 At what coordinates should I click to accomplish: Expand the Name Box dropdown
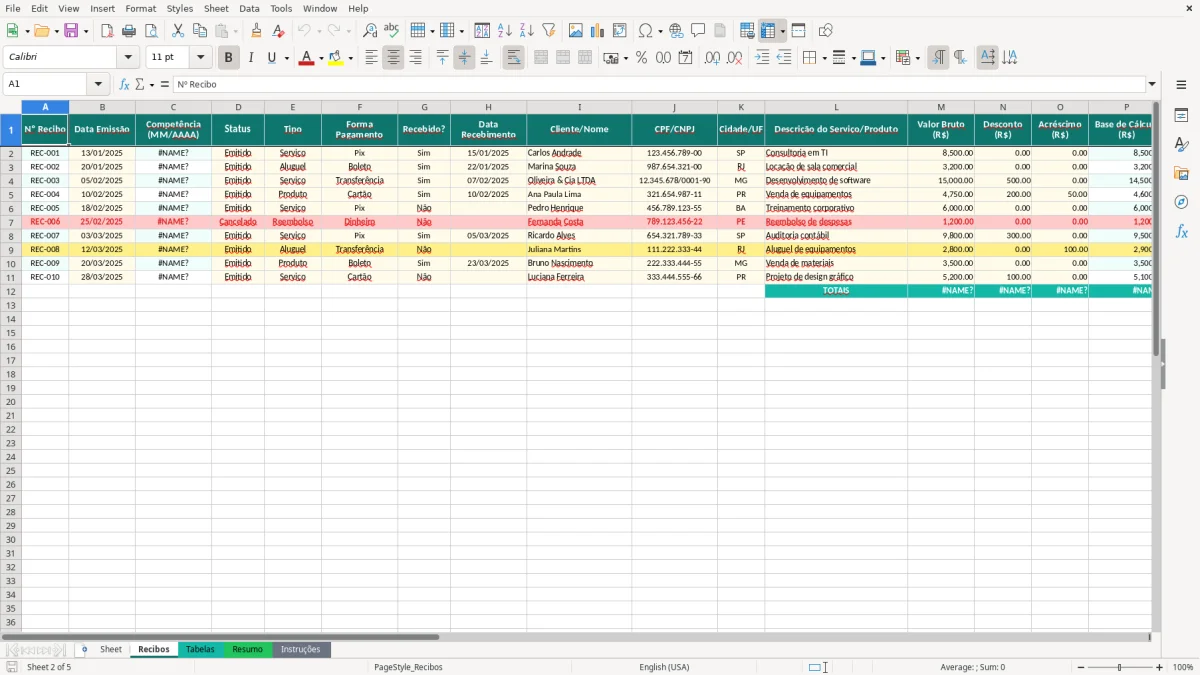coord(97,84)
